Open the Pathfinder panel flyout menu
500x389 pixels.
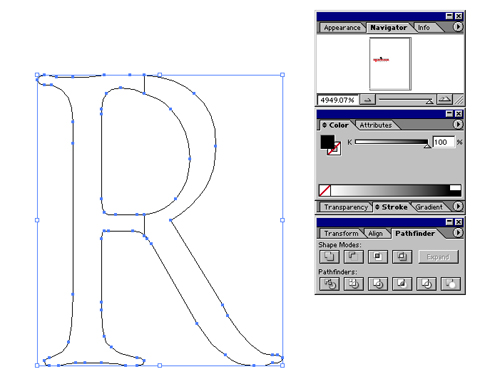click(458, 233)
